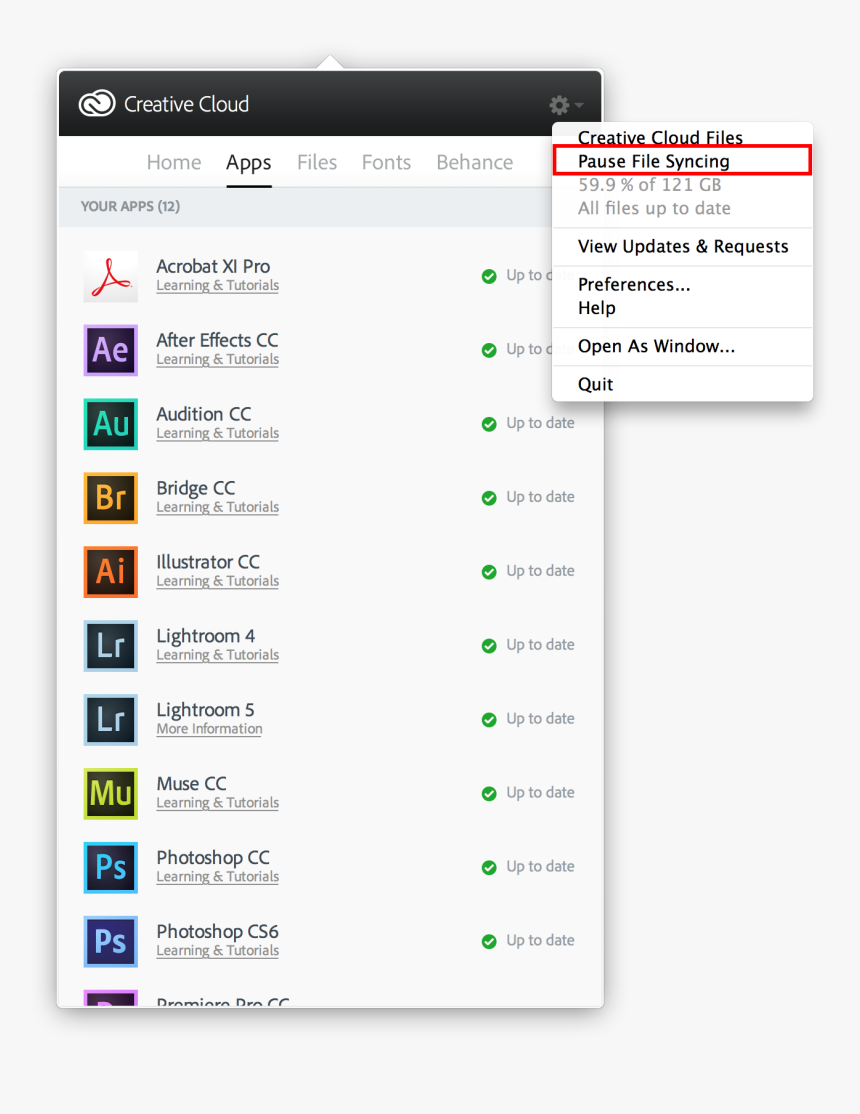Image resolution: width=860 pixels, height=1114 pixels.
Task: Click Up to date status for Photoshop CS6
Action: (x=540, y=941)
